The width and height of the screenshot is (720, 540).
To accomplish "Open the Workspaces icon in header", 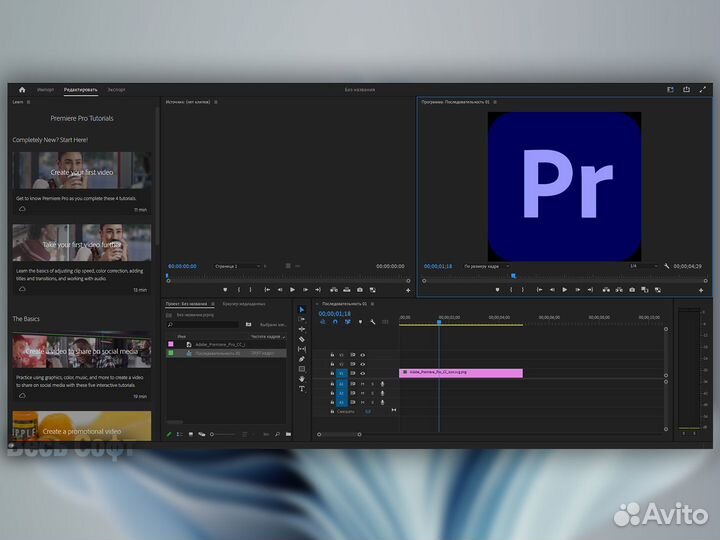I will [x=670, y=90].
